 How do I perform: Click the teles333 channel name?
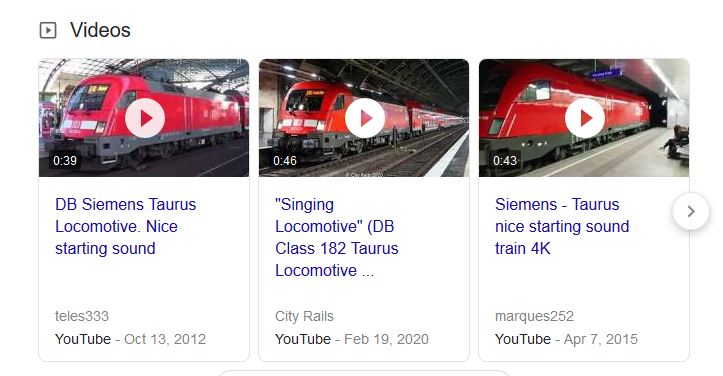point(82,316)
